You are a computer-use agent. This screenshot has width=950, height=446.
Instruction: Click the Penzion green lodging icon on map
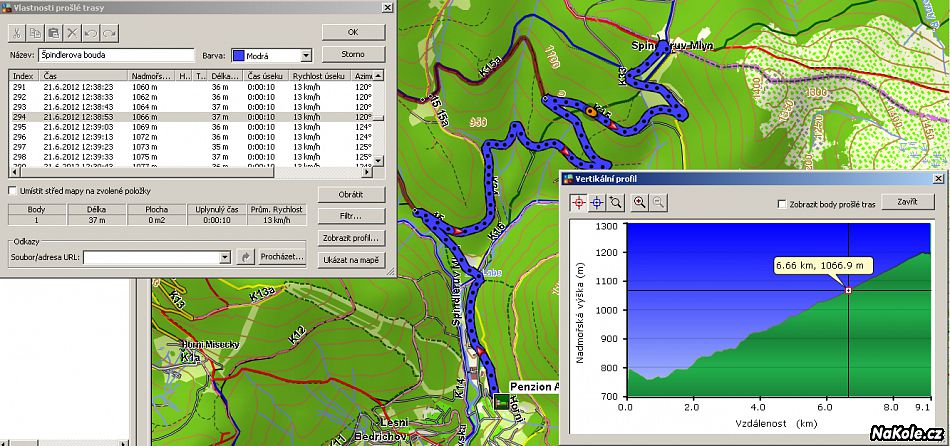tap(501, 401)
